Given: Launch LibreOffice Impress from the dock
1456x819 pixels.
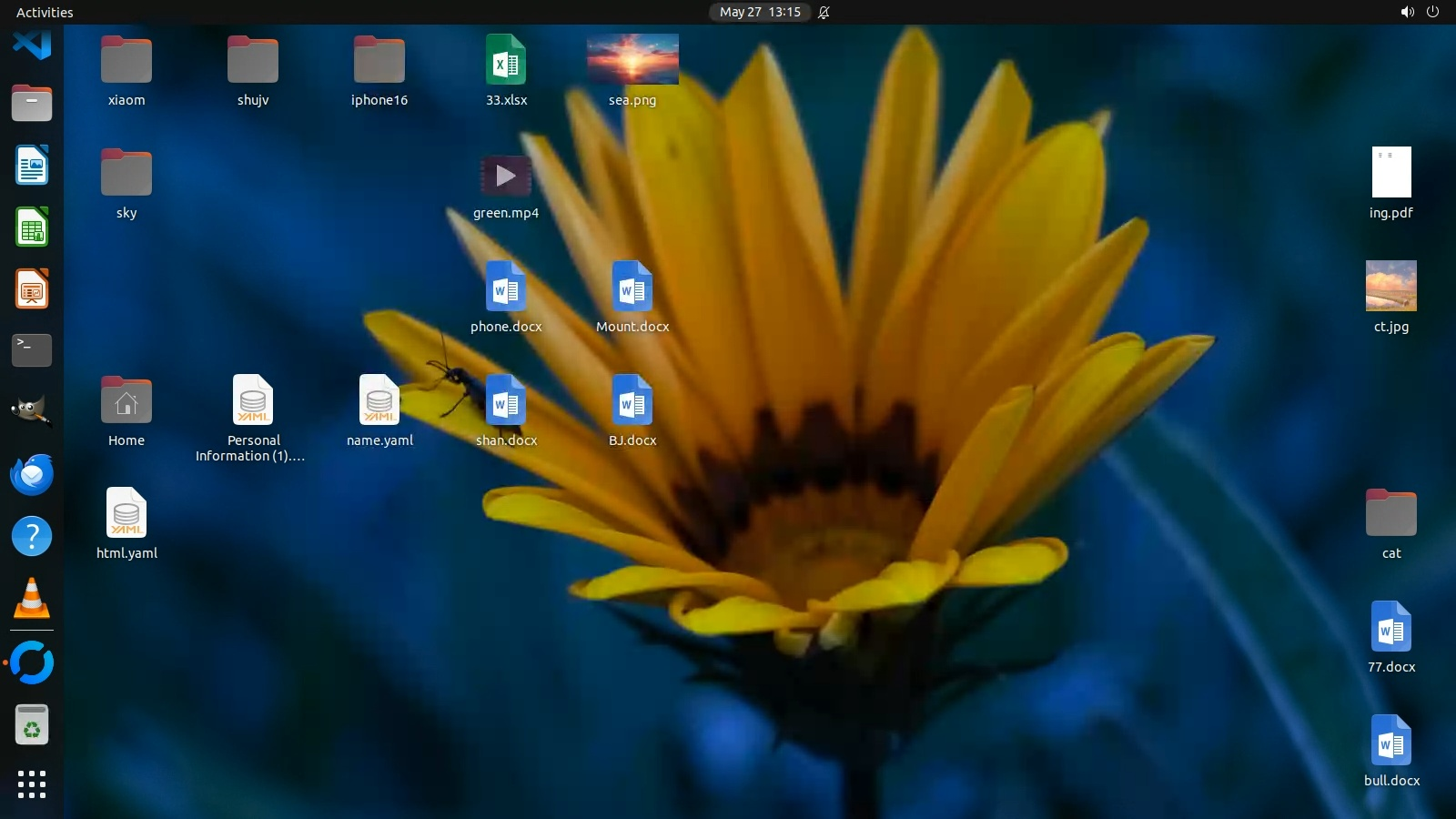Looking at the screenshot, I should click(32, 289).
